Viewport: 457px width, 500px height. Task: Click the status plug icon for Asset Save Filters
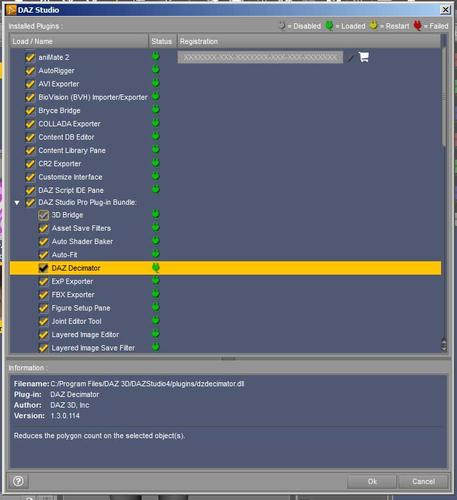click(156, 228)
